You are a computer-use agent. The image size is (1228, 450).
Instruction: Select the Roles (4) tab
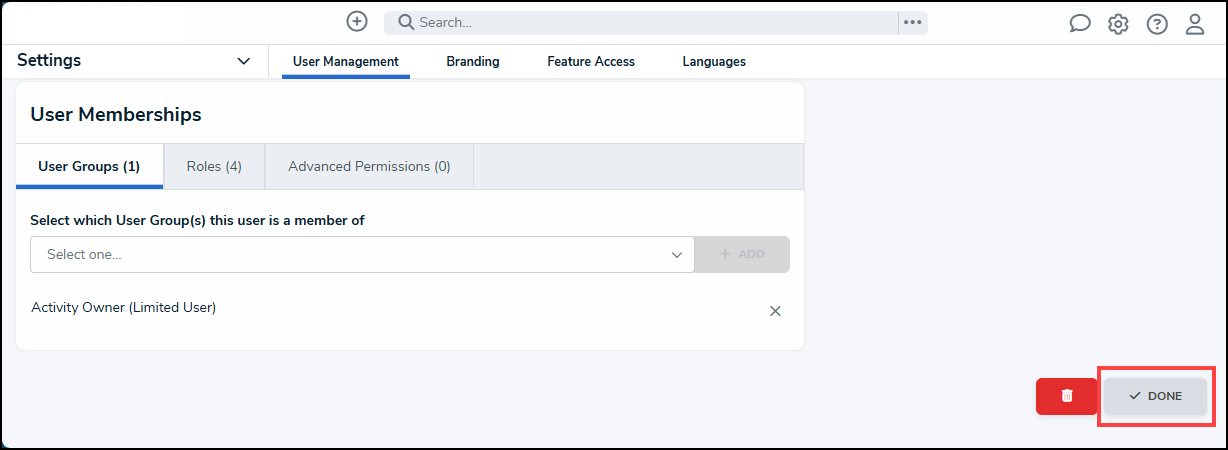click(x=214, y=166)
